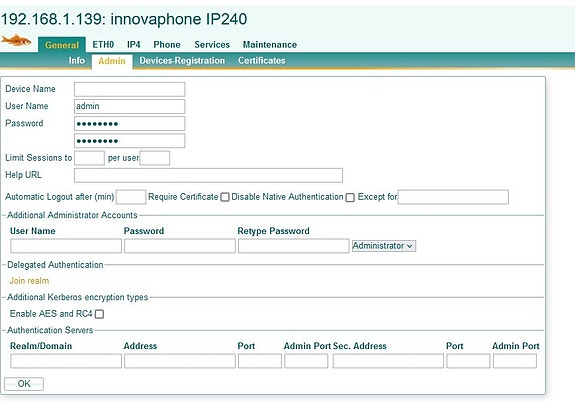The width and height of the screenshot is (575, 402).
Task: Select the Services tab
Action: pyautogui.click(x=212, y=45)
